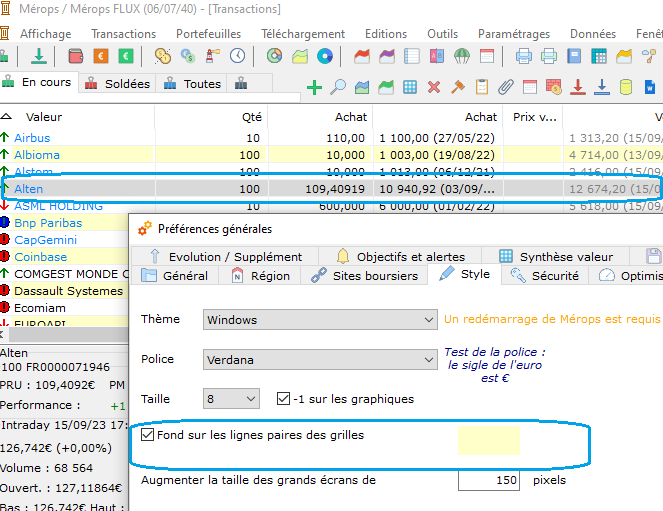Switch to the Soldées tab
The image size is (663, 511).
pos(117,84)
